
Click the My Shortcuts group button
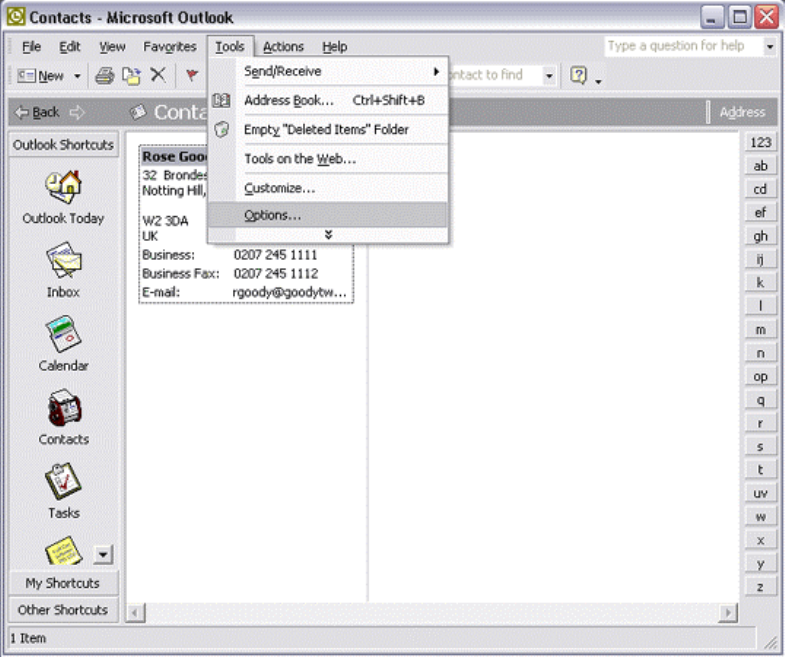coord(63,583)
